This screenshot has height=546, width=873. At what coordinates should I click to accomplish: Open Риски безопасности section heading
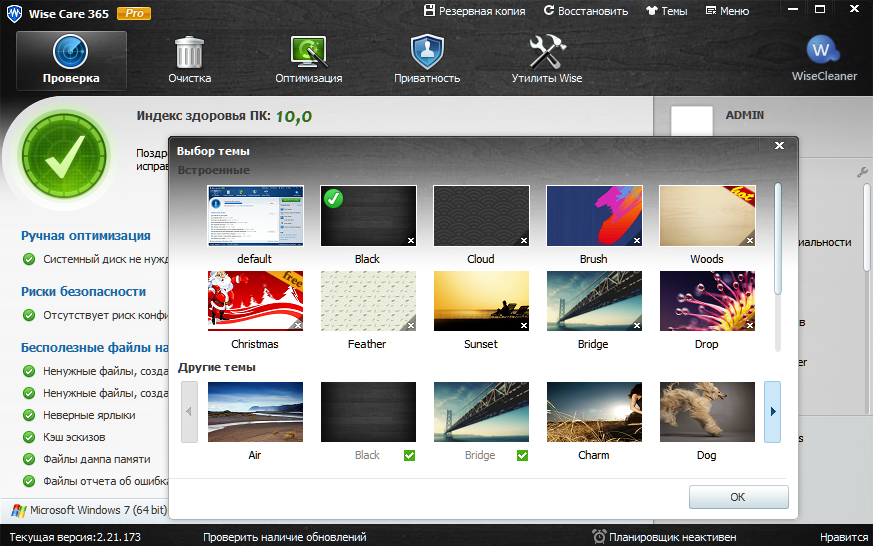(84, 292)
